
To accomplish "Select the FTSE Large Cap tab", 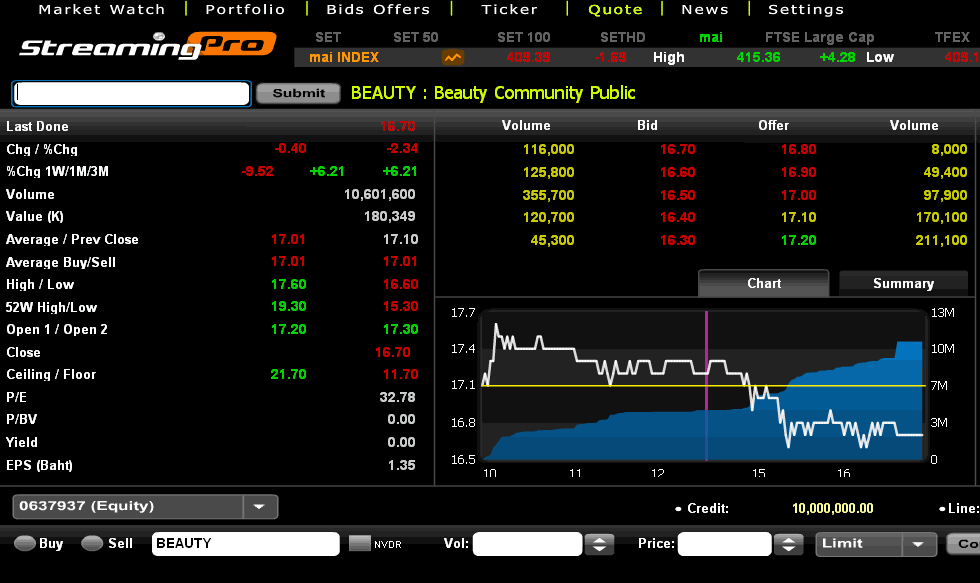I will point(819,37).
